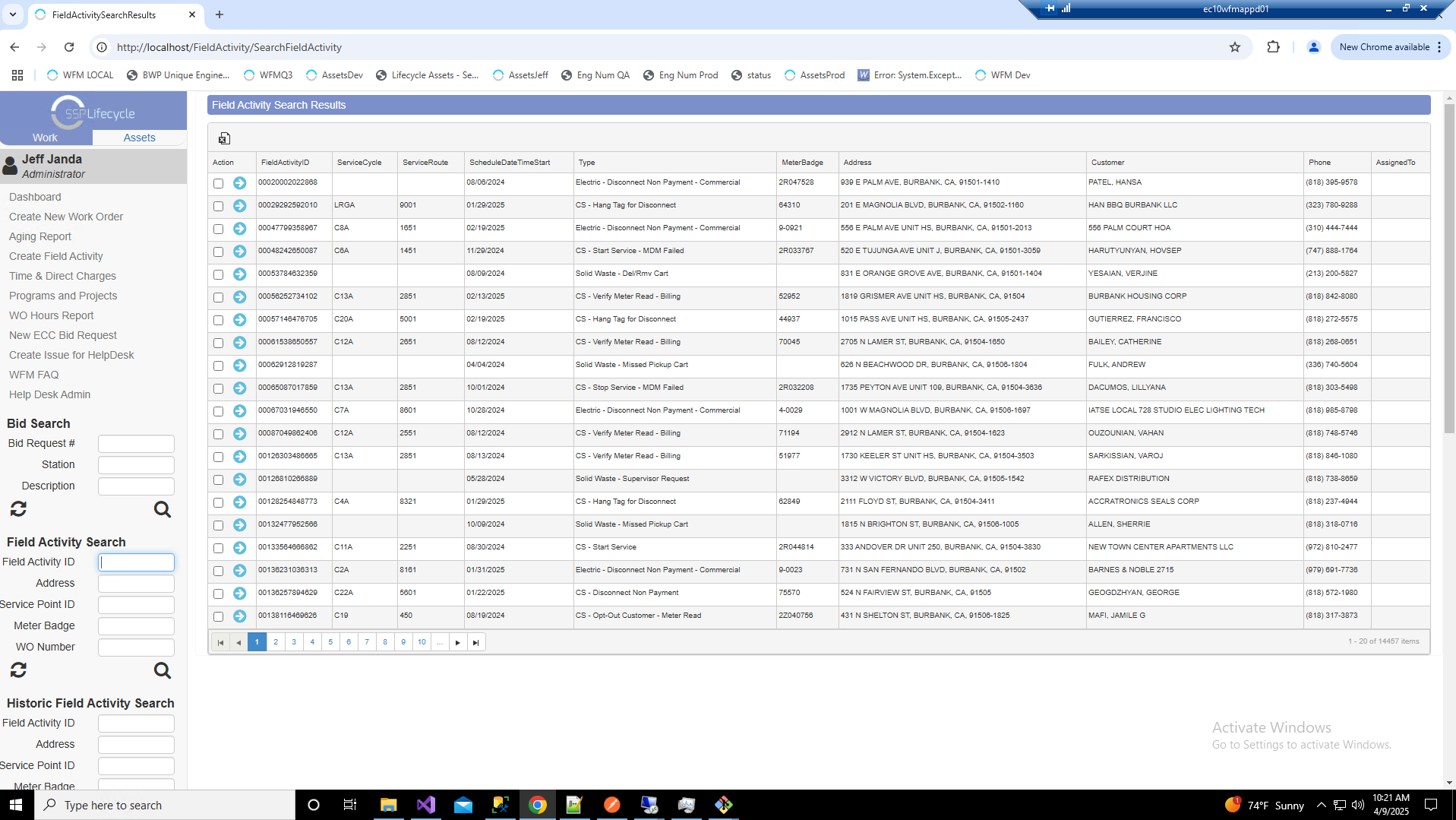Tick checkbox for YESAIAN, VERJINE row
Image resolution: width=1456 pixels, height=820 pixels.
[219, 274]
